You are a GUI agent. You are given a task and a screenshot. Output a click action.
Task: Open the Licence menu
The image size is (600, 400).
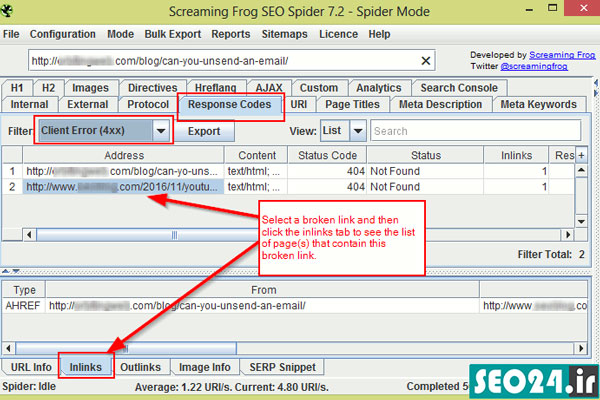click(339, 34)
